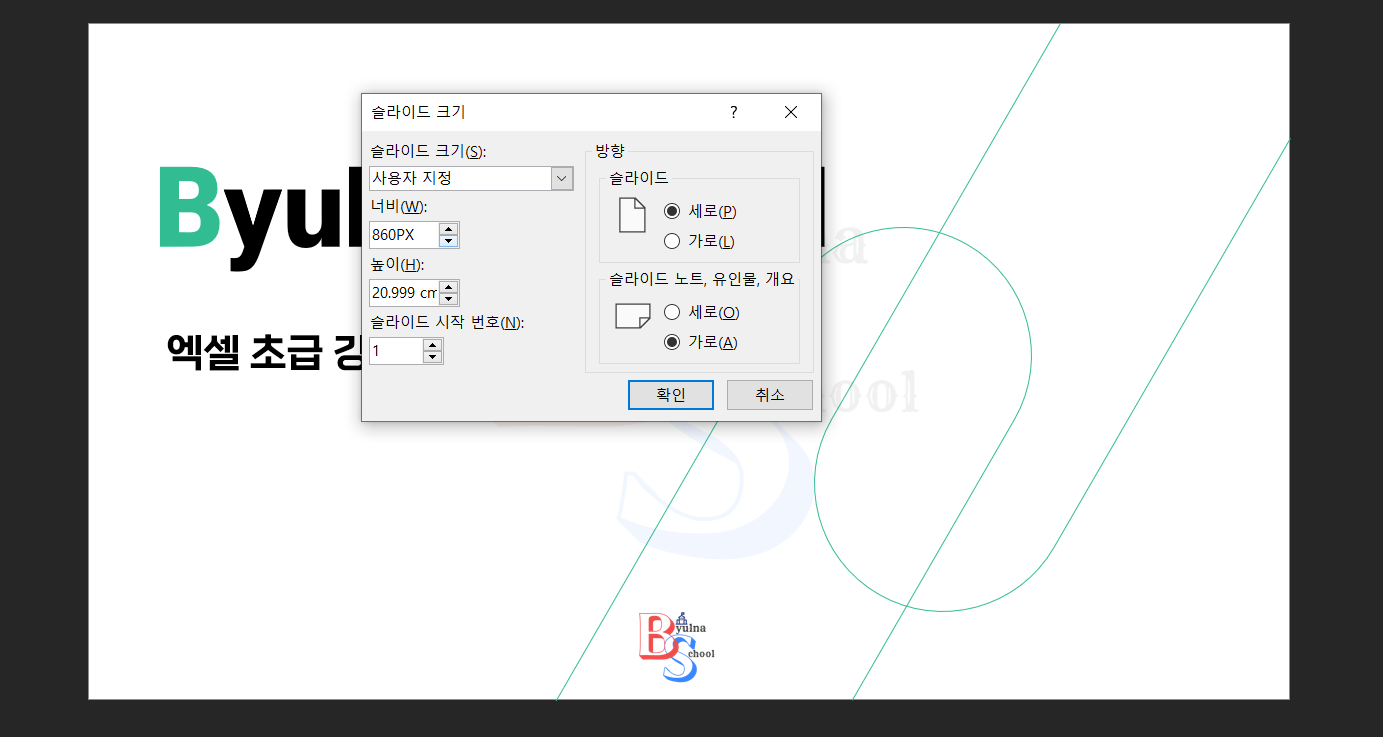Cancel the dialog with 취소

(x=769, y=394)
